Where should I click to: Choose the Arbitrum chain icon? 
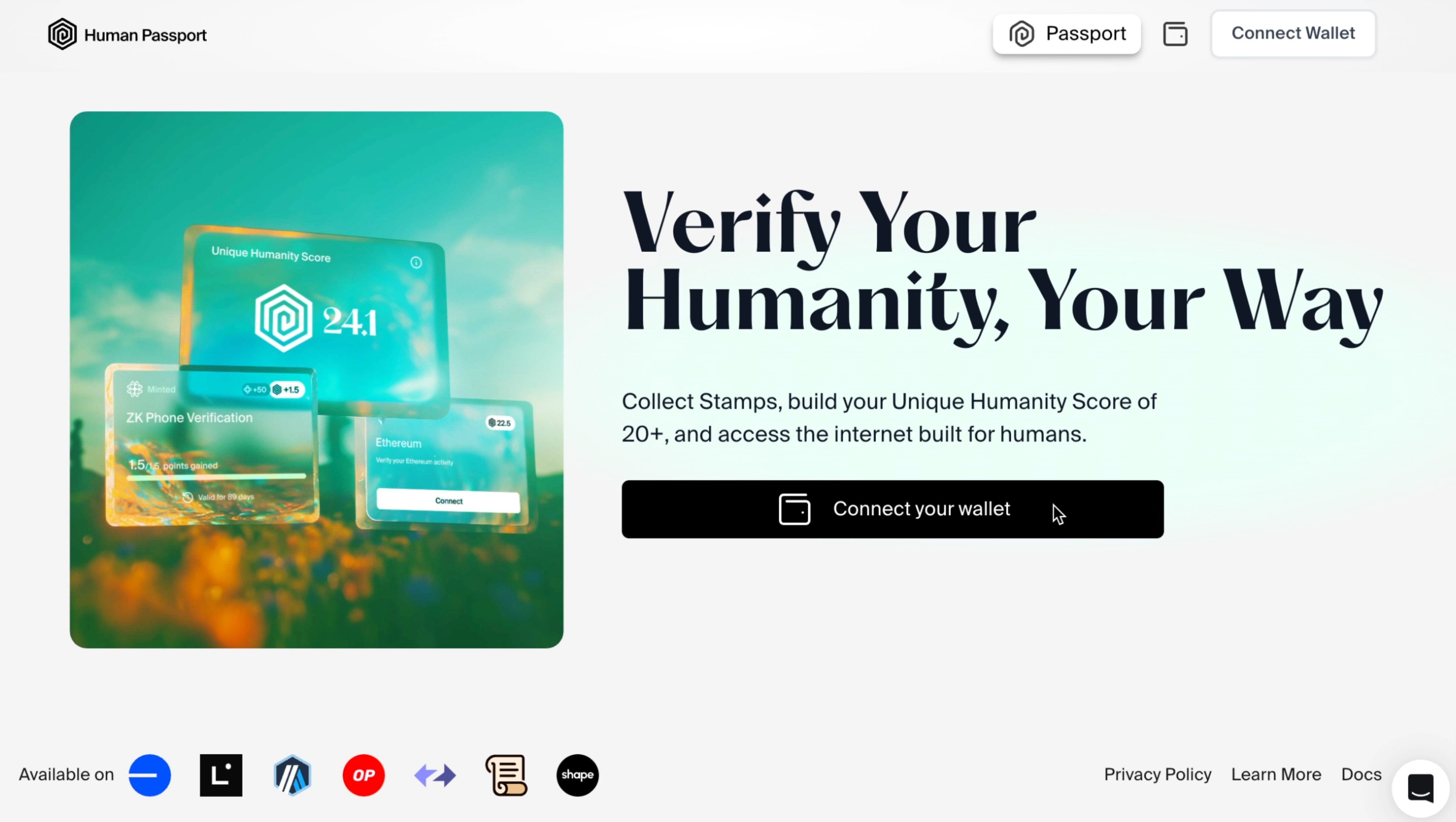(x=292, y=775)
